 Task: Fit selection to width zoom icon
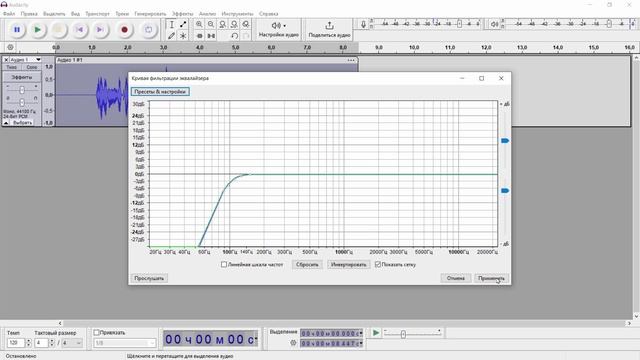coord(222,24)
